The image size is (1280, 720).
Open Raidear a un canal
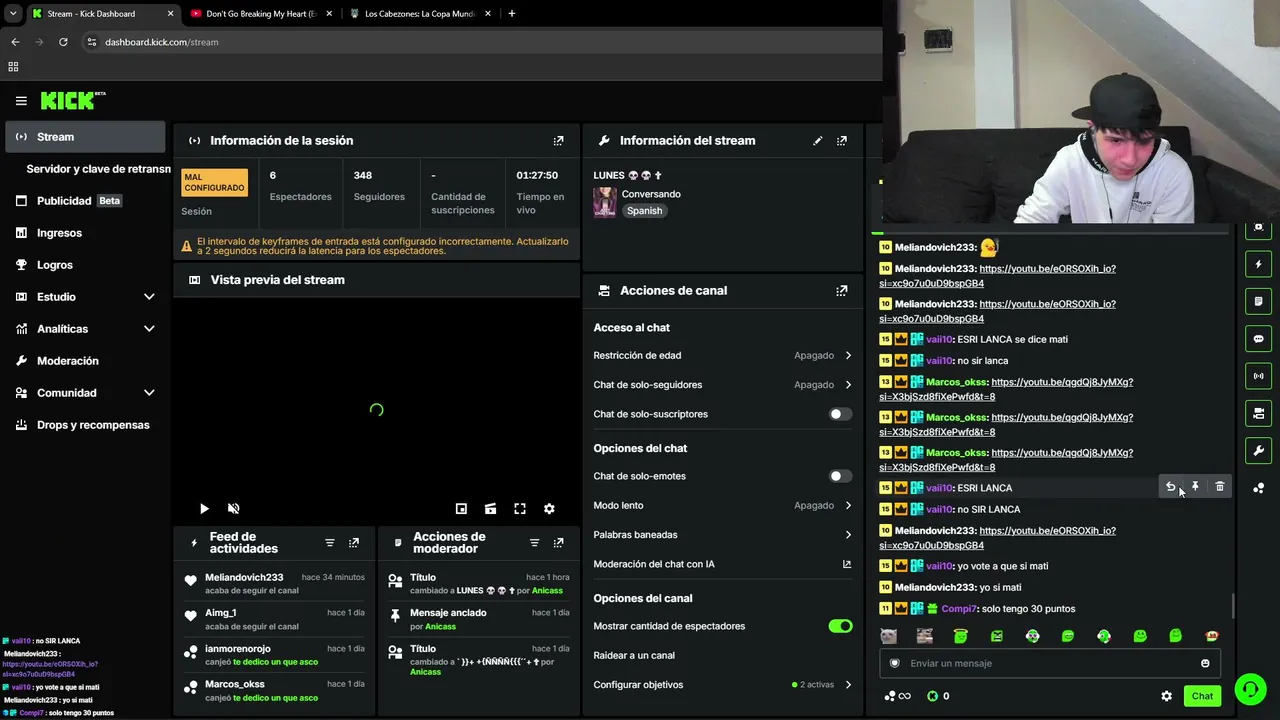coord(722,656)
